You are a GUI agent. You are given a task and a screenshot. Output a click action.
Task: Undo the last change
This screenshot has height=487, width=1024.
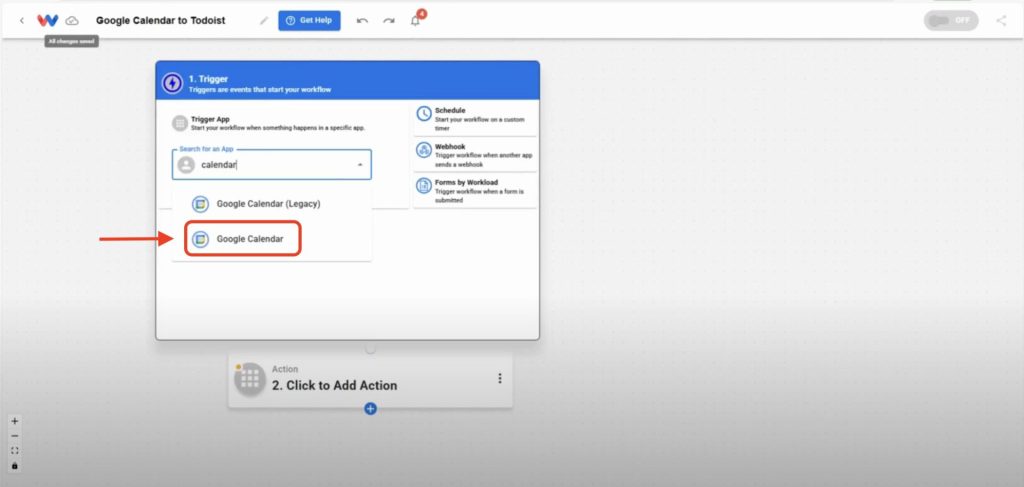pos(362,21)
